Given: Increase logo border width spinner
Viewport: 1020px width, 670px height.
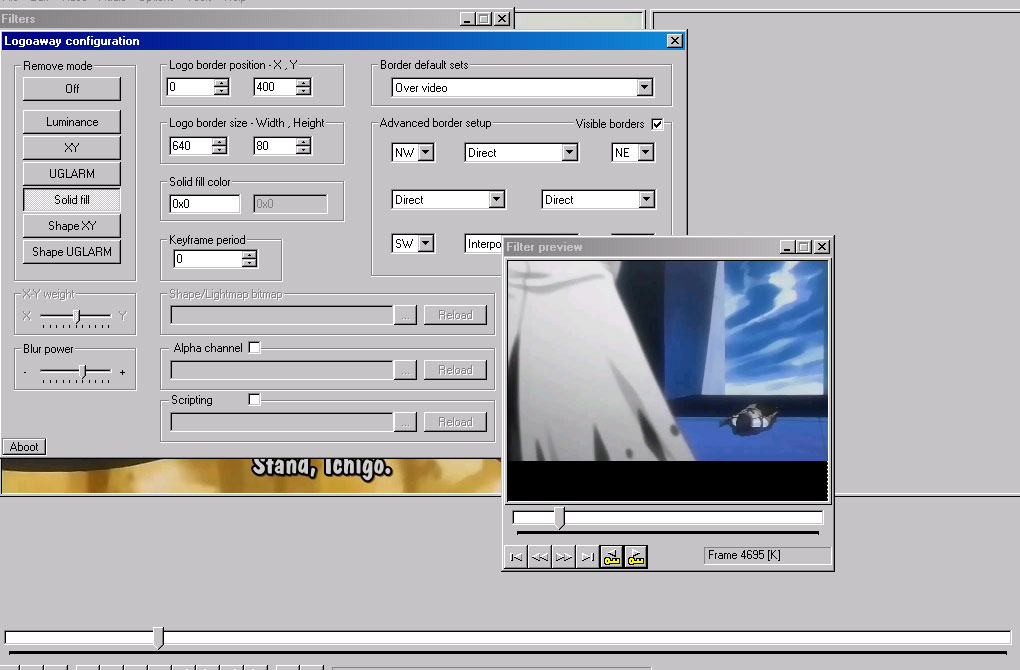Looking at the screenshot, I should 220,141.
